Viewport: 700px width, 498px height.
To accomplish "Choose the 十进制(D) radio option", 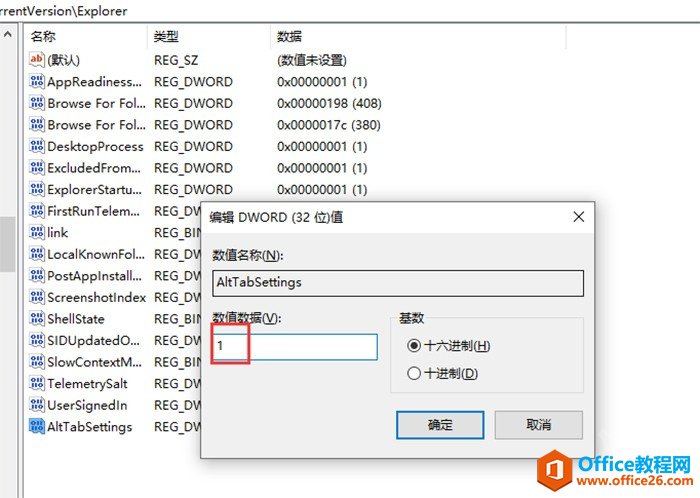I will (414, 374).
